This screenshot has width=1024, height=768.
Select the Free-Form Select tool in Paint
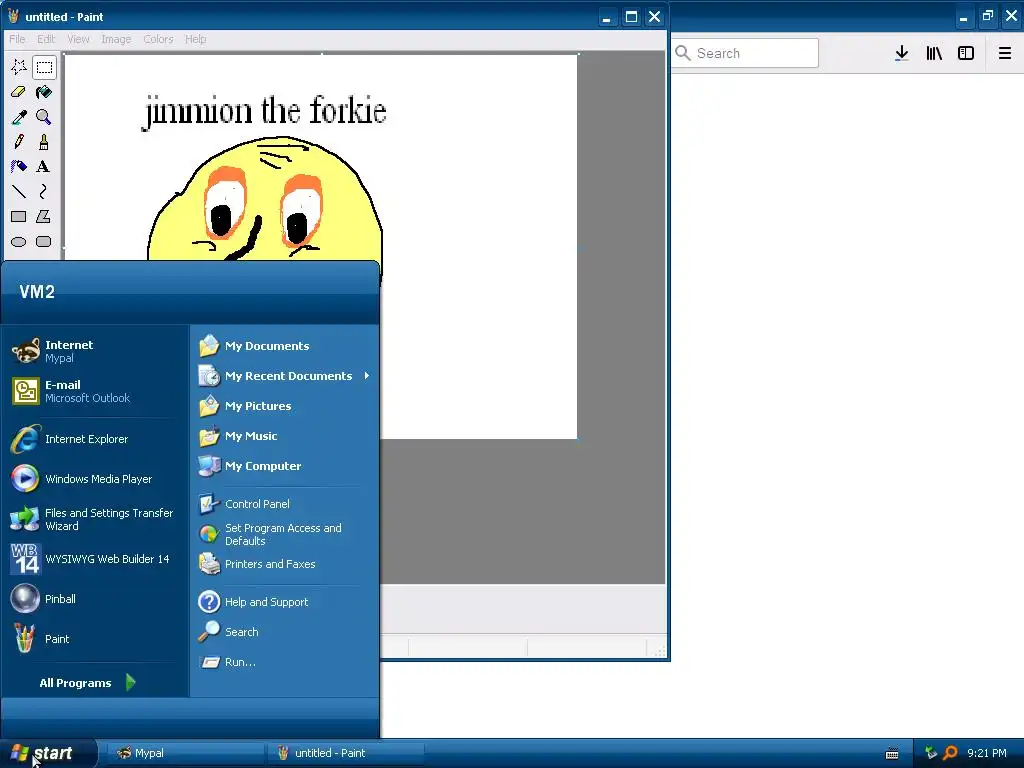tap(18, 67)
